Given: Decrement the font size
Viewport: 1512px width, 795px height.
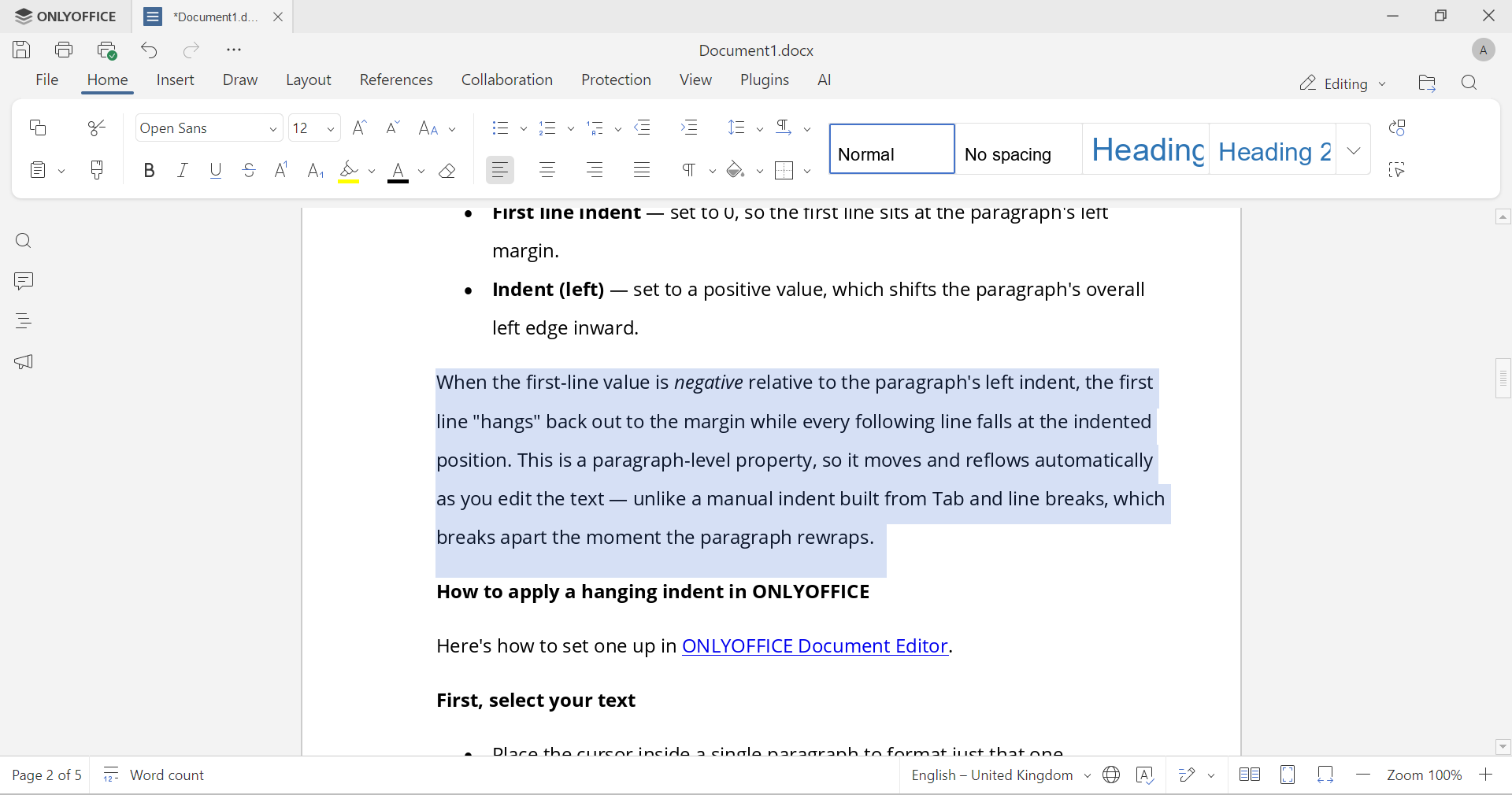Looking at the screenshot, I should coord(393,128).
